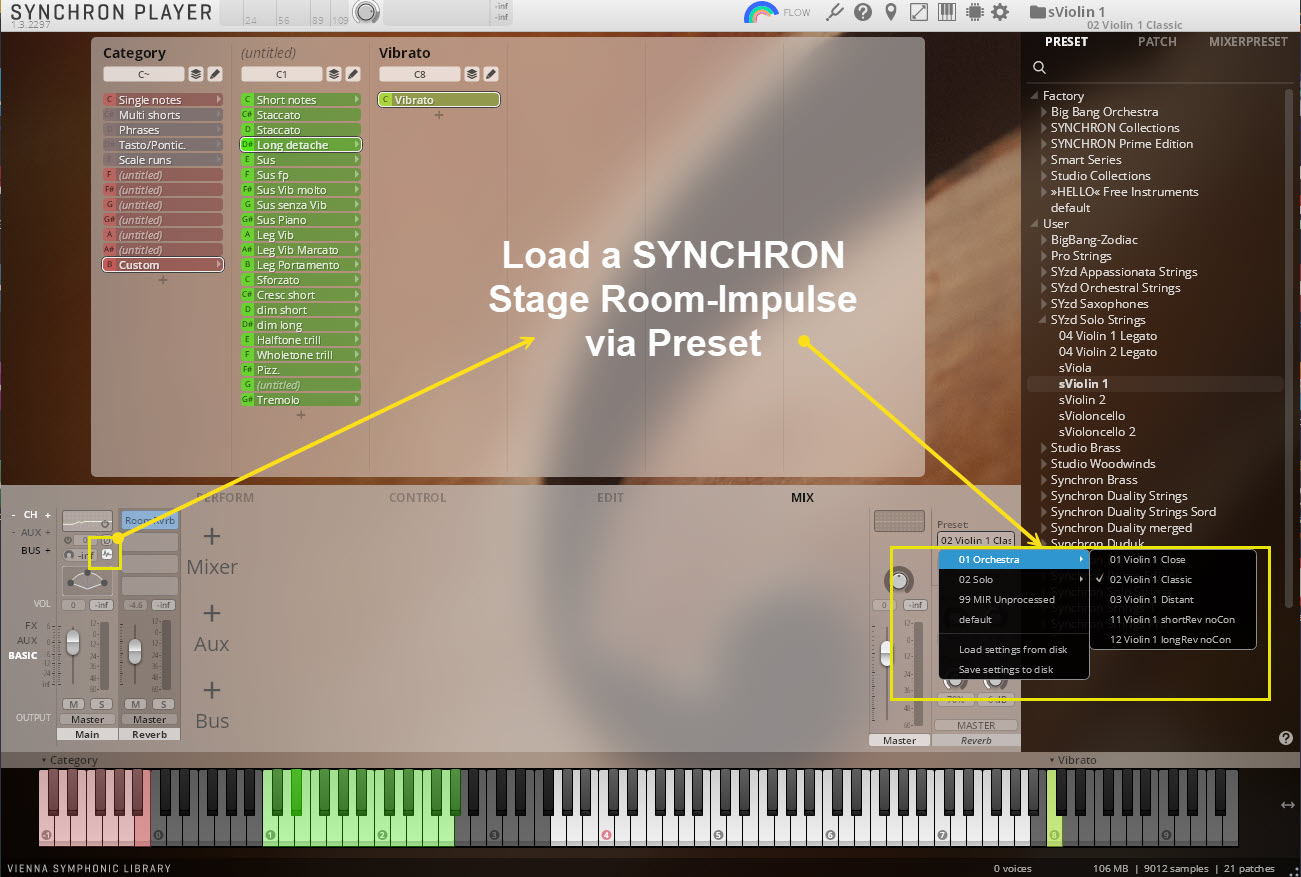Switch mixer view to BASIC
The height and width of the screenshot is (877, 1301).
coord(23,656)
